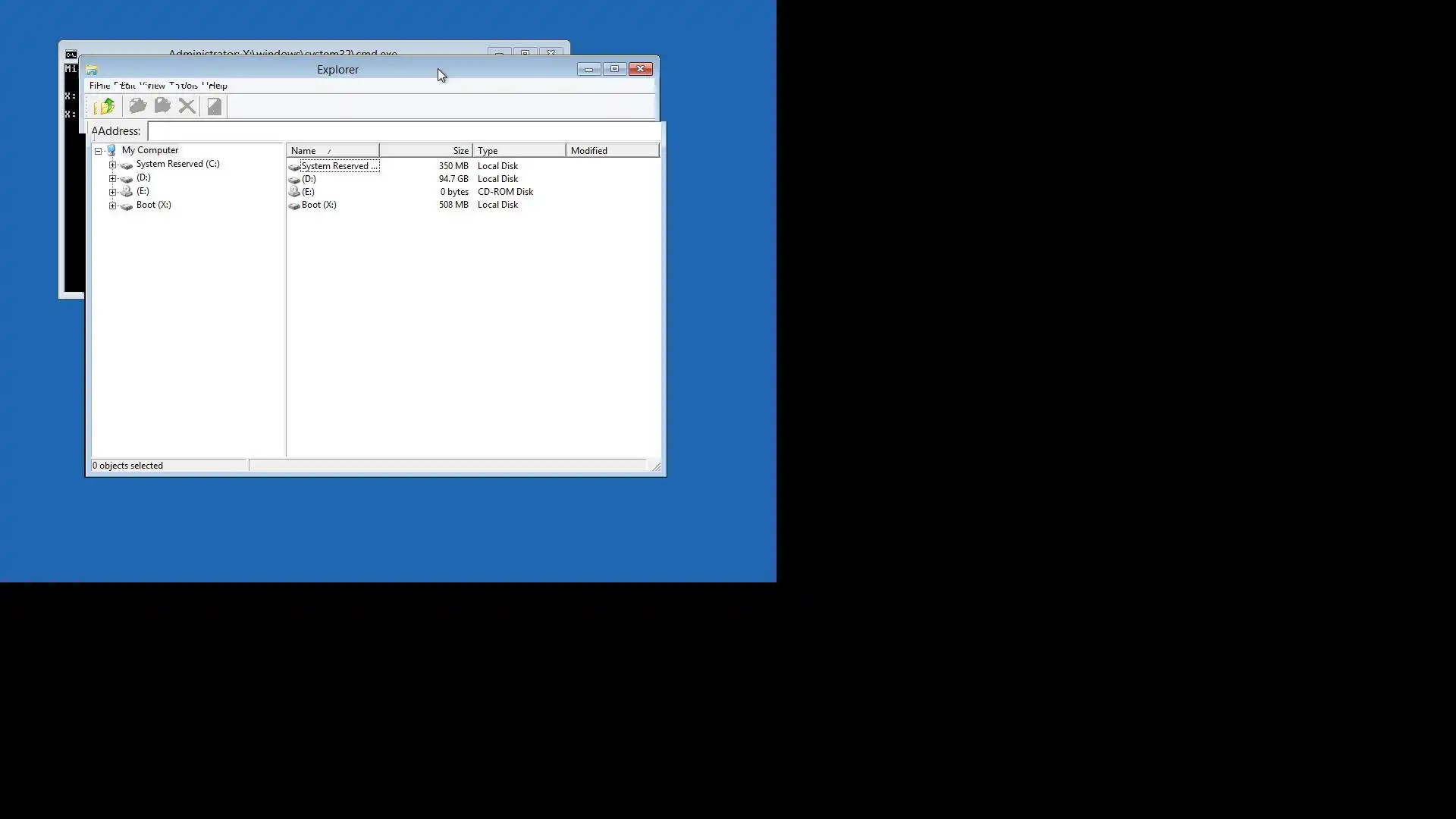Expand the (D:) drive tree node
1456x819 pixels.
coord(112,178)
